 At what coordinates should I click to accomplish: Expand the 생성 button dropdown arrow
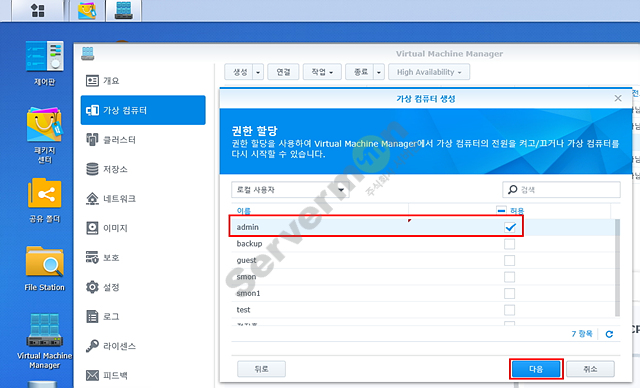[x=258, y=72]
